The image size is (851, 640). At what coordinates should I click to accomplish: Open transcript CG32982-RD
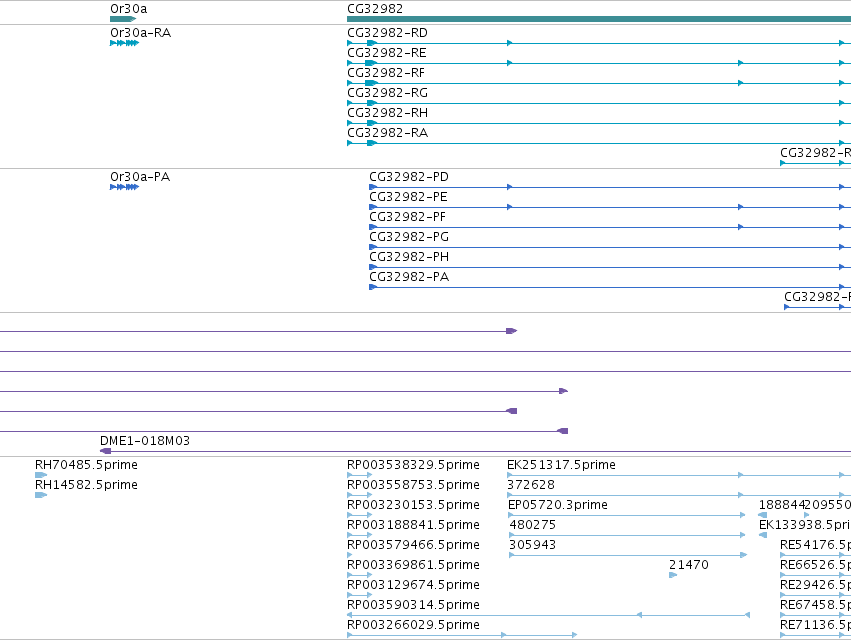[x=388, y=33]
